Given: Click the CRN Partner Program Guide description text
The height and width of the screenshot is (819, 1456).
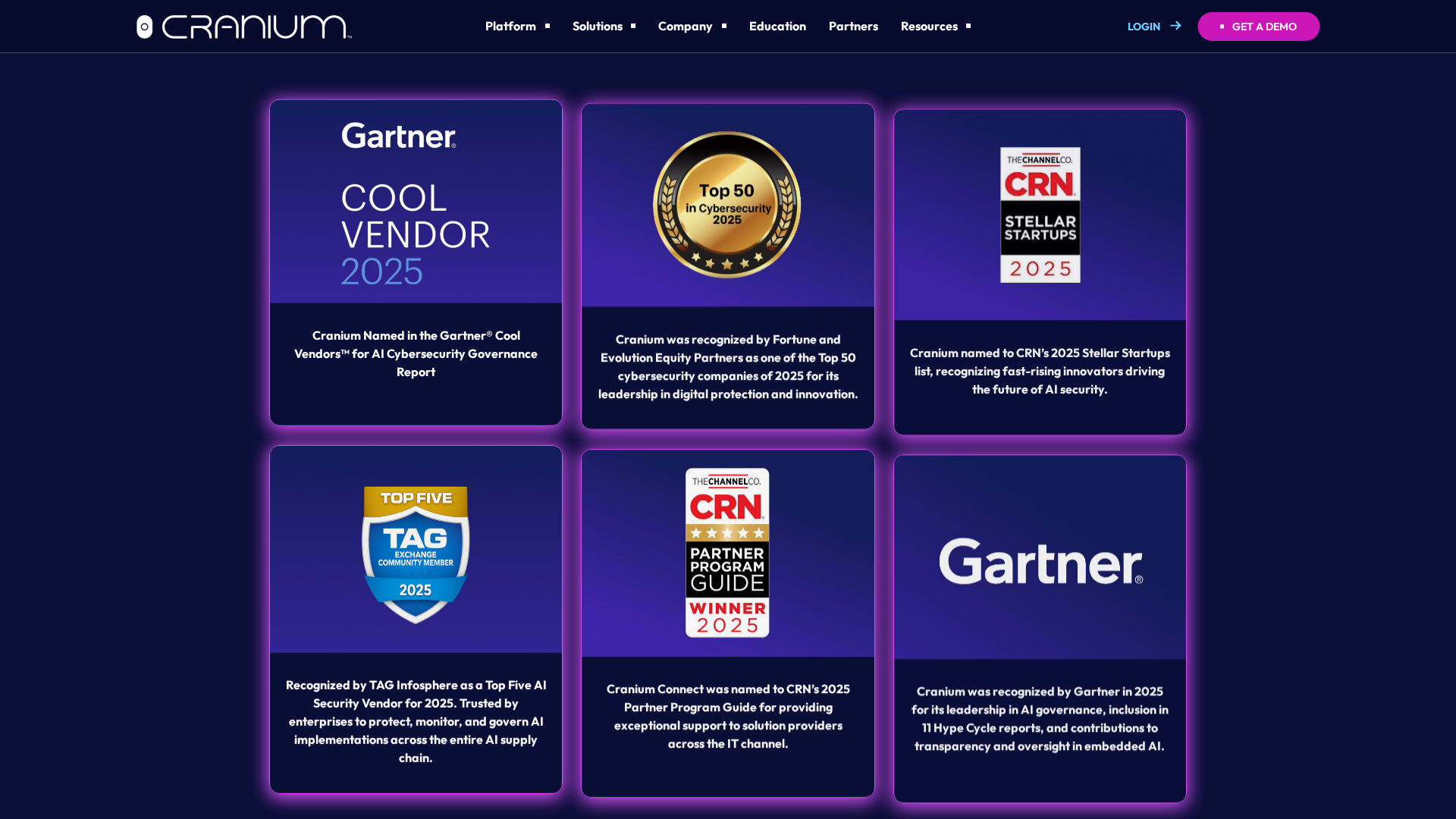Looking at the screenshot, I should point(727,716).
